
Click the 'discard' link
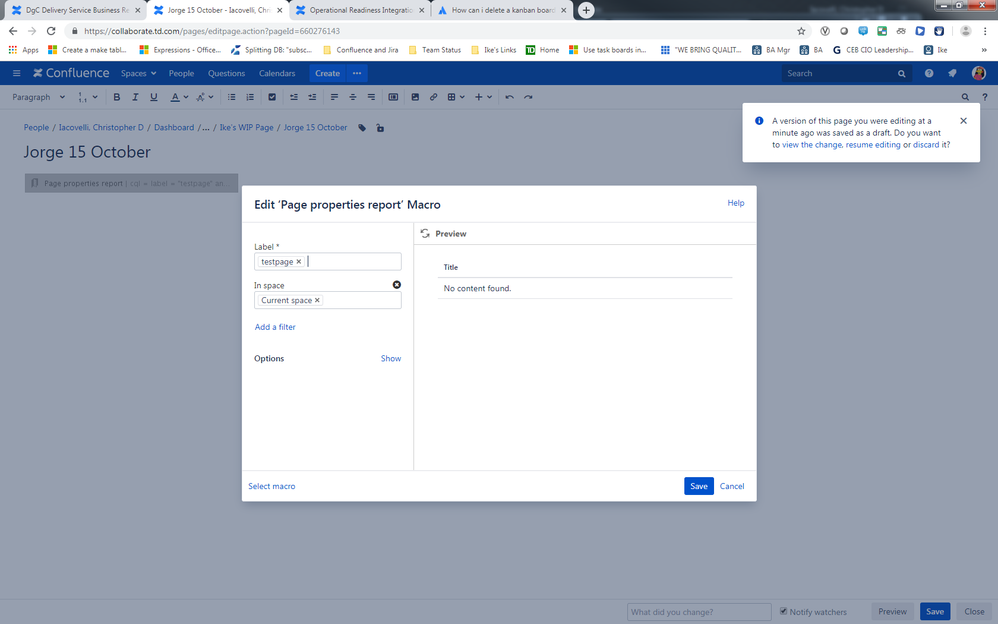[x=926, y=145]
